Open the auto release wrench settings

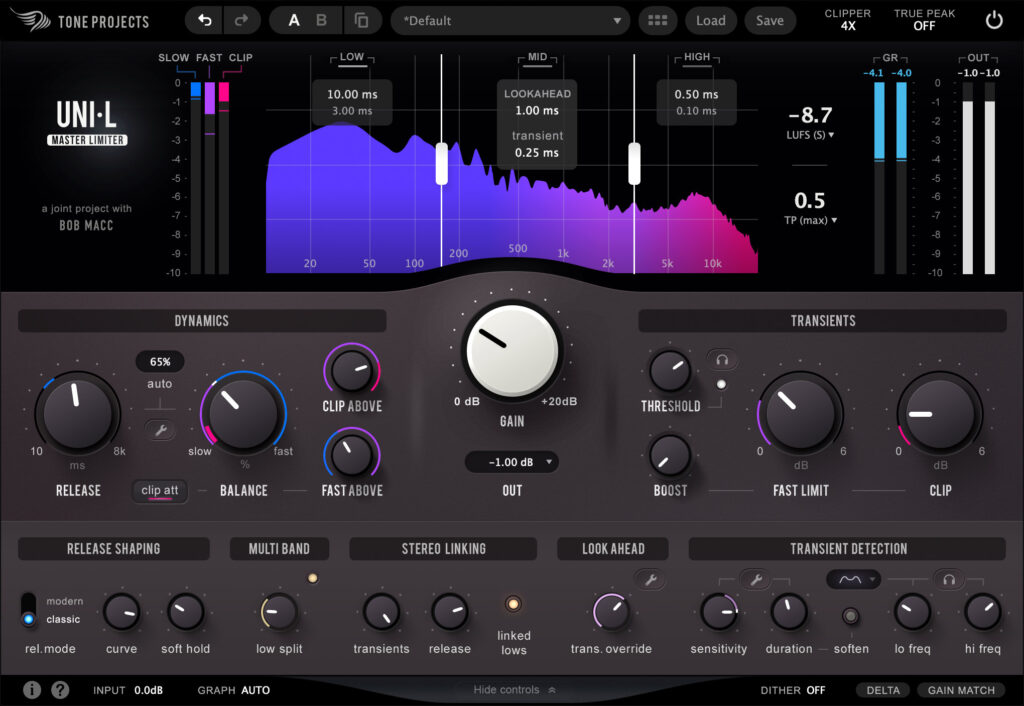coord(160,430)
